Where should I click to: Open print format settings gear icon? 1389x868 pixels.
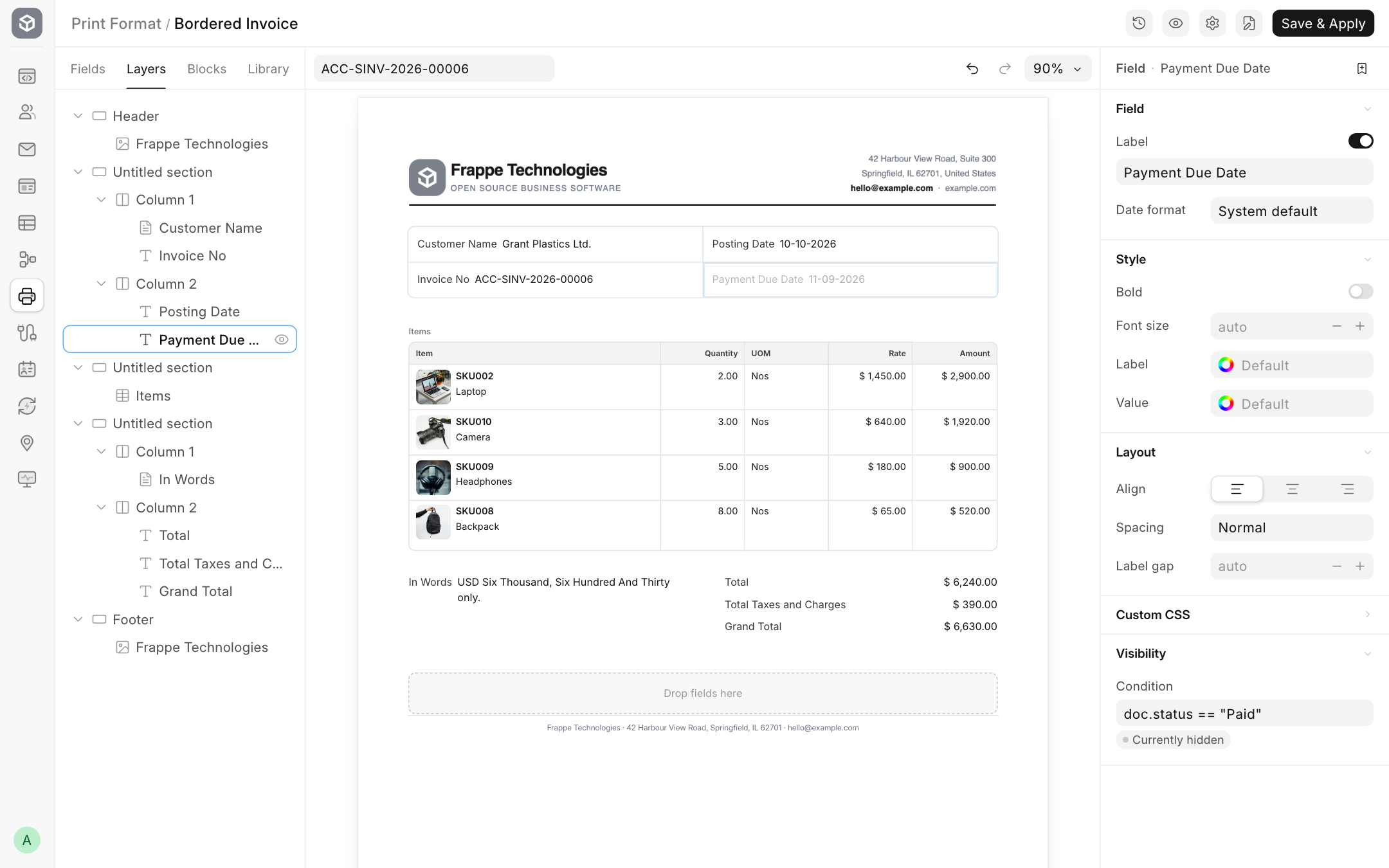1212,23
